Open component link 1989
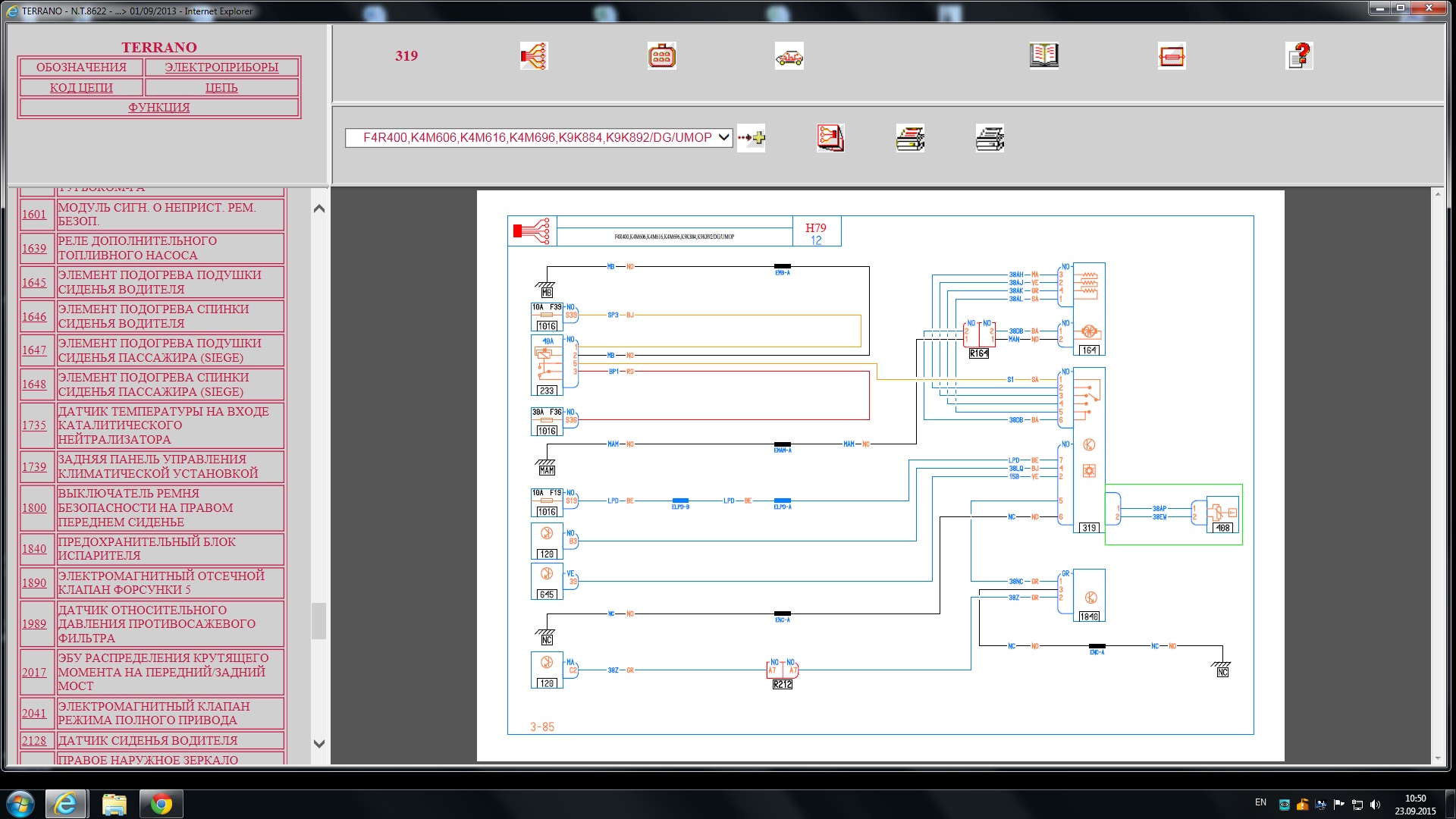 tap(34, 624)
